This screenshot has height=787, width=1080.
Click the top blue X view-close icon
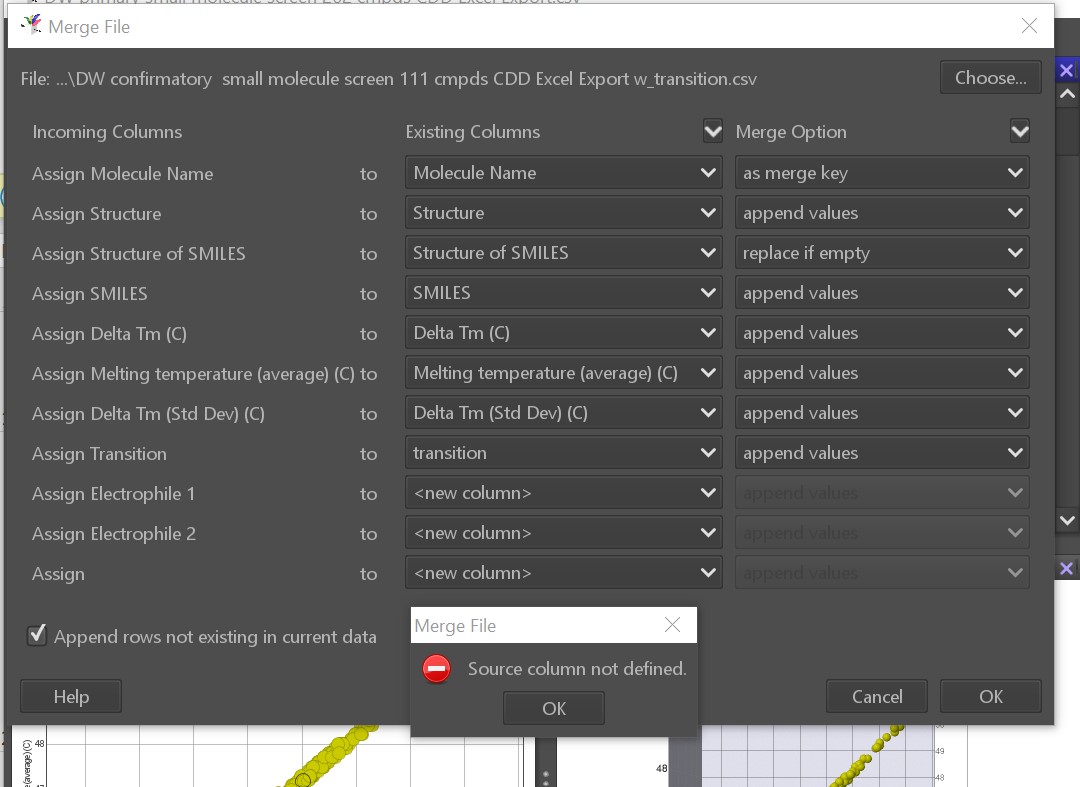pos(1066,70)
